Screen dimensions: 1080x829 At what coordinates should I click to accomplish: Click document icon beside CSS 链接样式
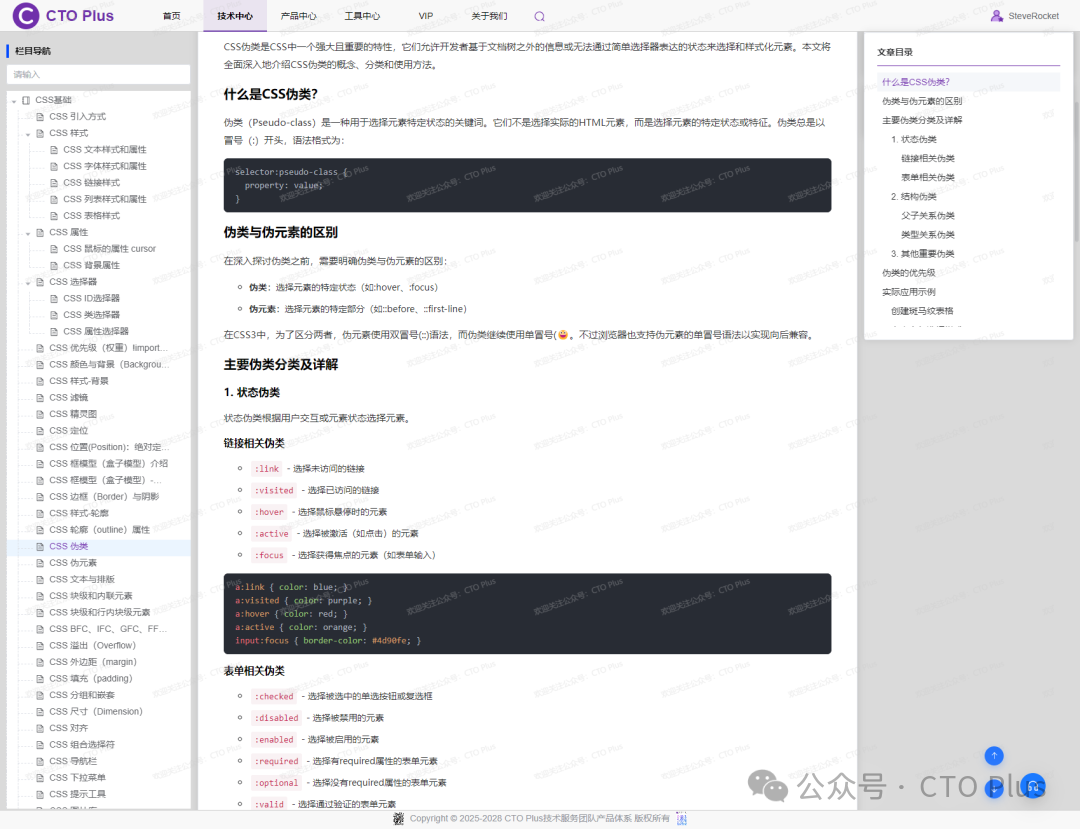[x=54, y=183]
